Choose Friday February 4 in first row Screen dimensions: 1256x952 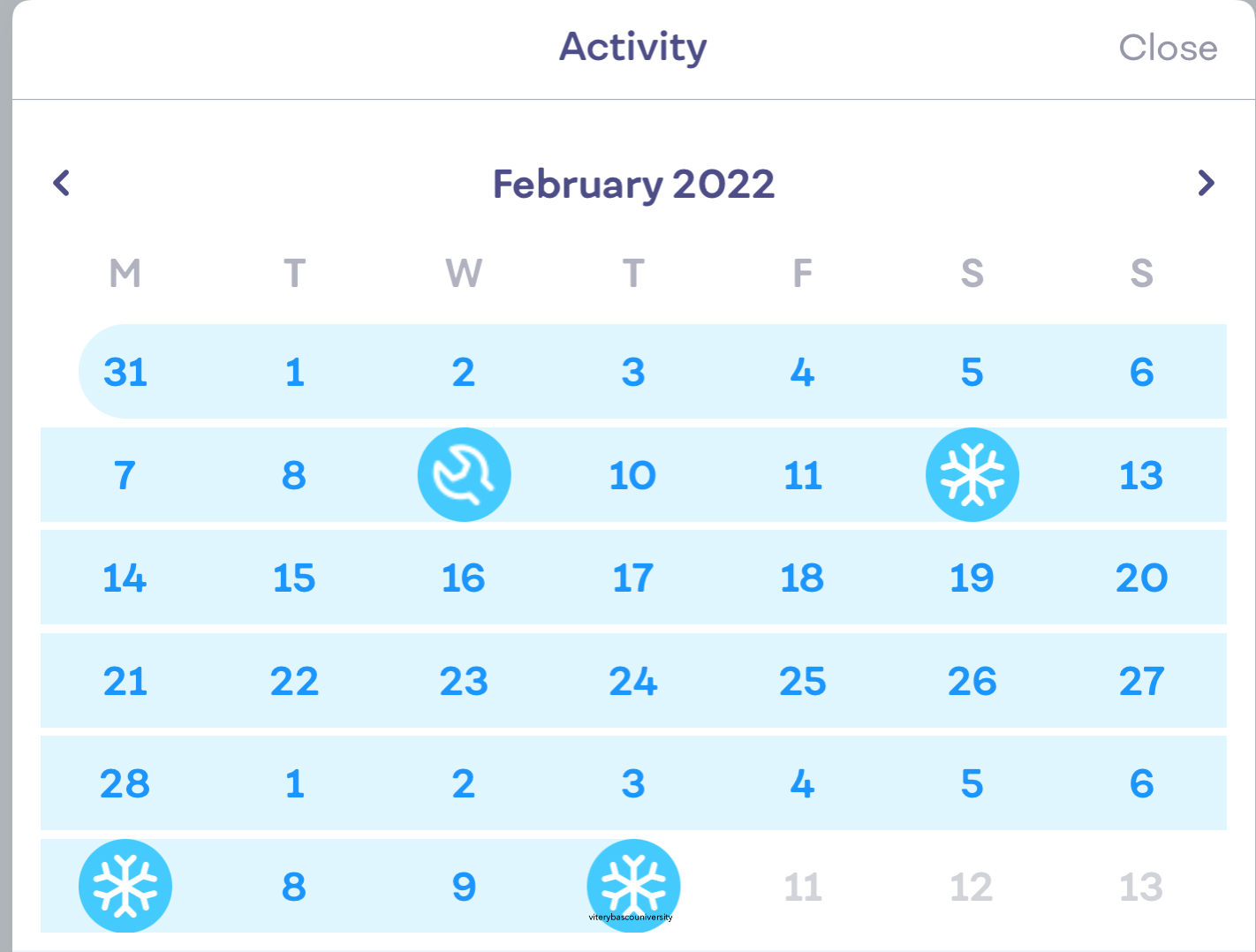pyautogui.click(x=802, y=372)
